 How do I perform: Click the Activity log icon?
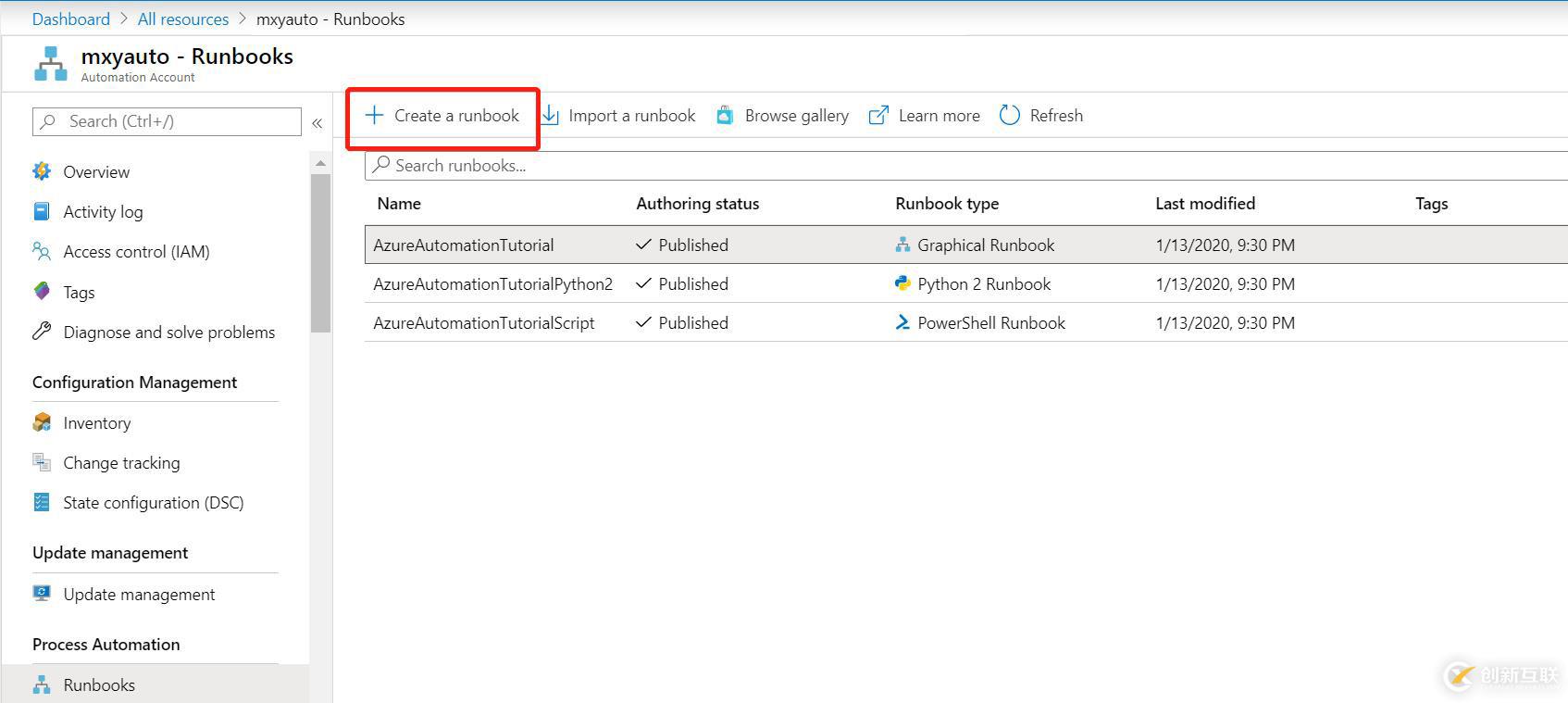(42, 211)
